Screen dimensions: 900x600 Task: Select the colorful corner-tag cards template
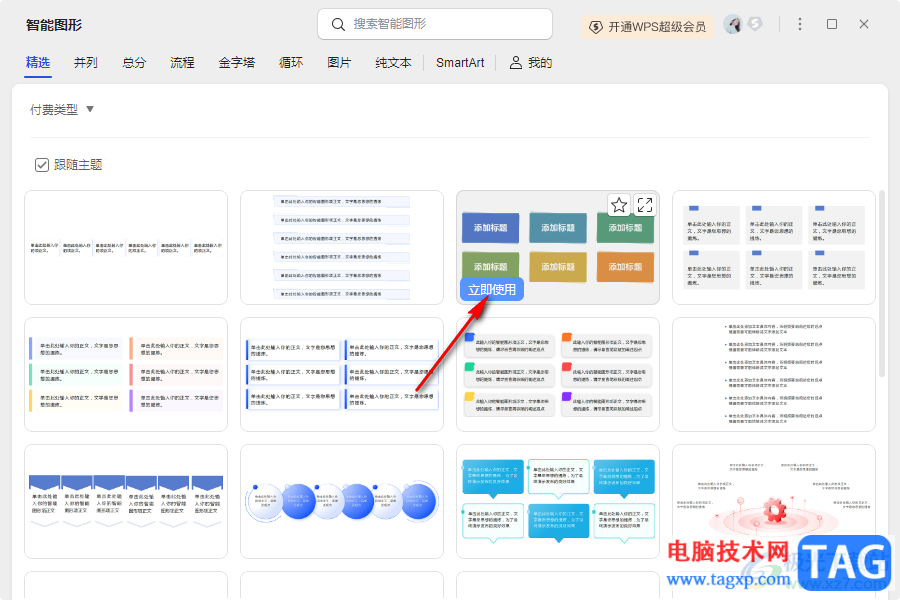coord(557,374)
